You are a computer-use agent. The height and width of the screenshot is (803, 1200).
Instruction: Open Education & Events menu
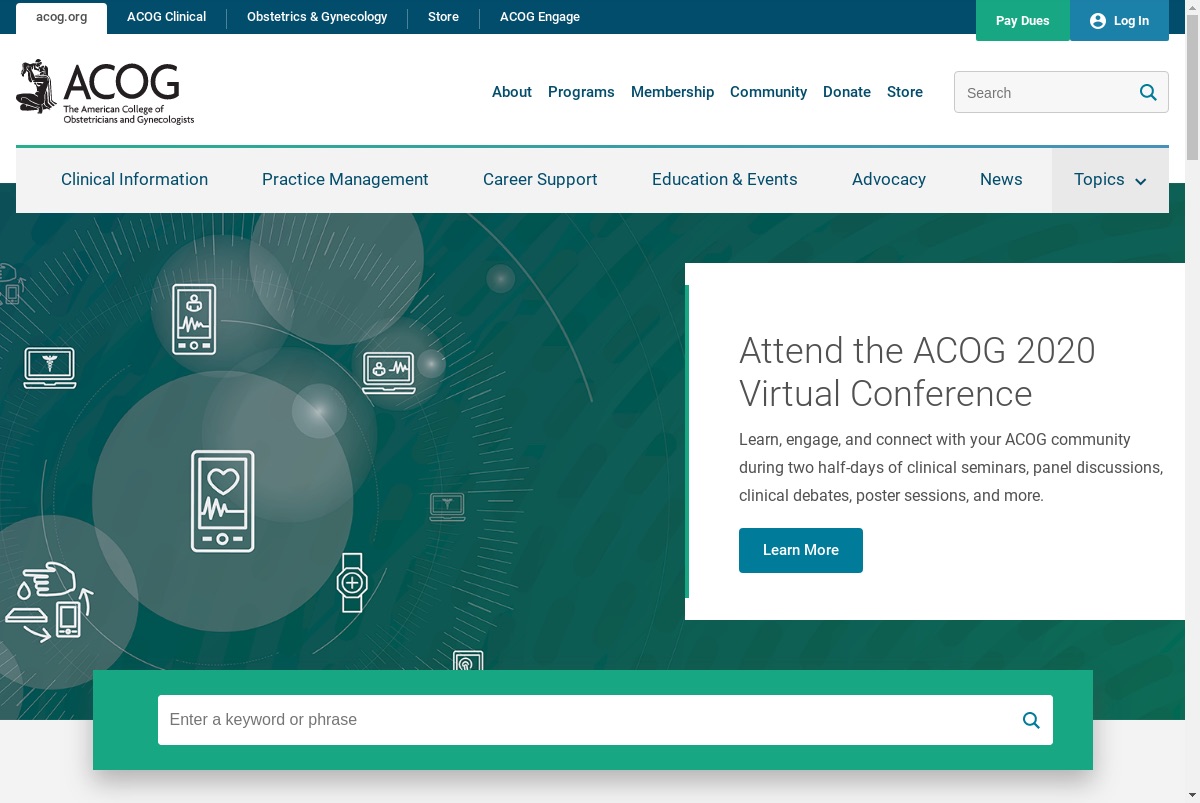(725, 180)
